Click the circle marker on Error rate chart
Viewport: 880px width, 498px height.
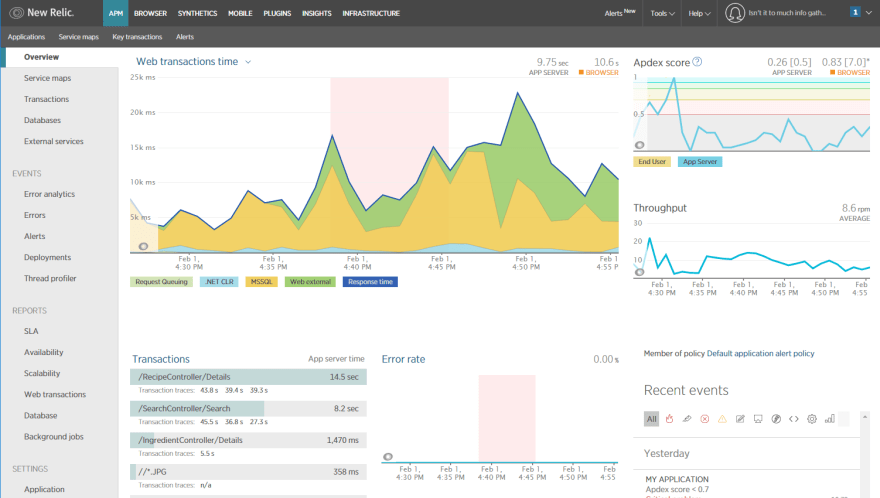click(x=388, y=456)
